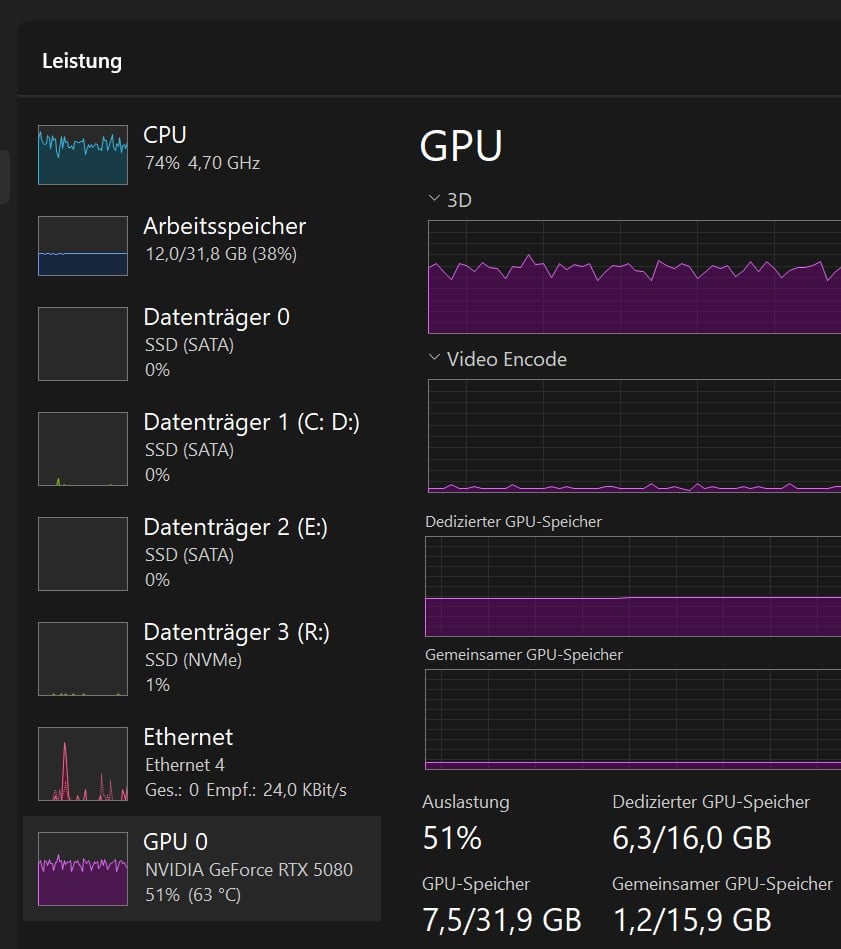Open the 3D engine dropdown chevron
The width and height of the screenshot is (841, 949).
(434, 199)
